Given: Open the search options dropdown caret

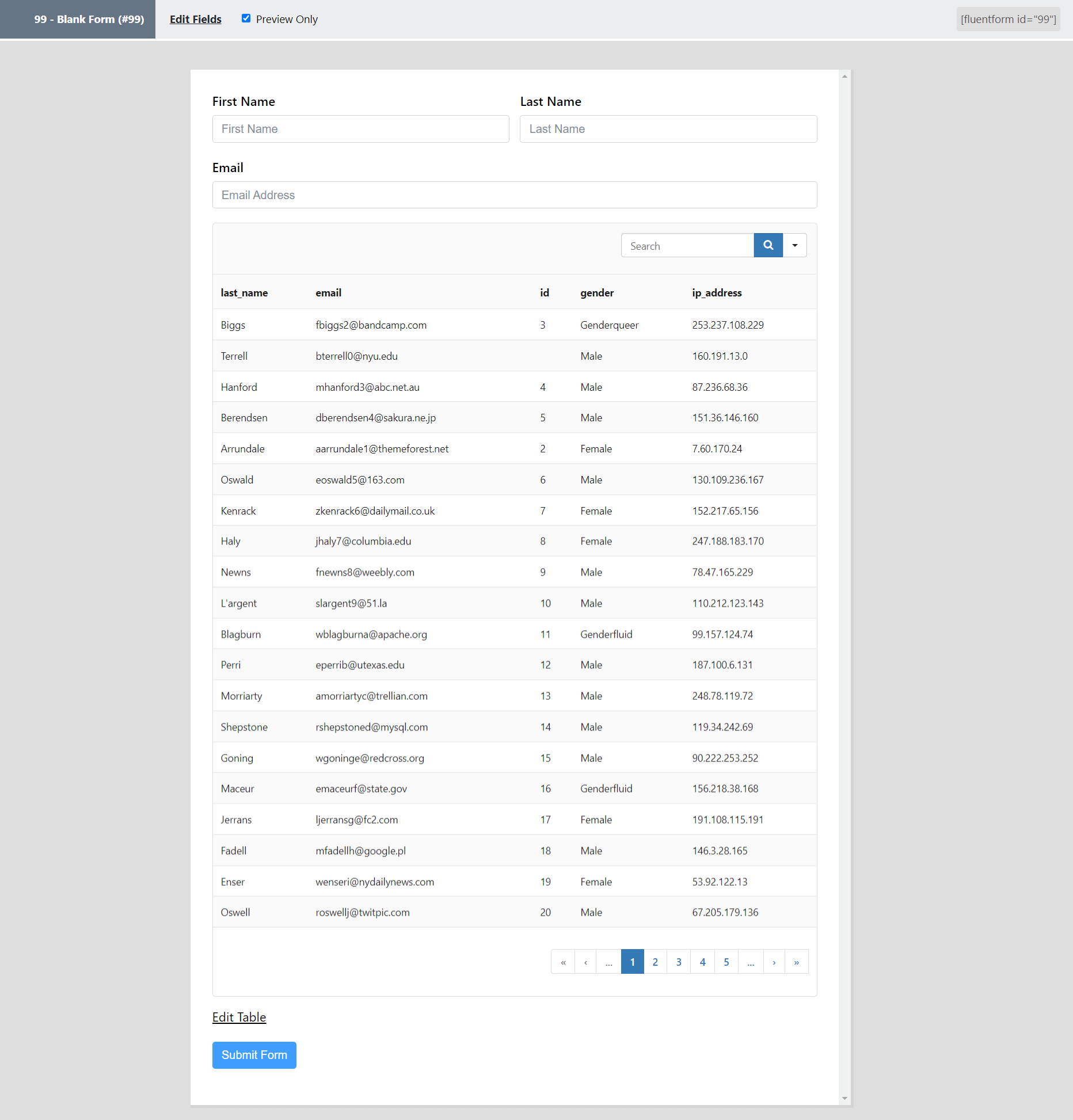Looking at the screenshot, I should [794, 245].
